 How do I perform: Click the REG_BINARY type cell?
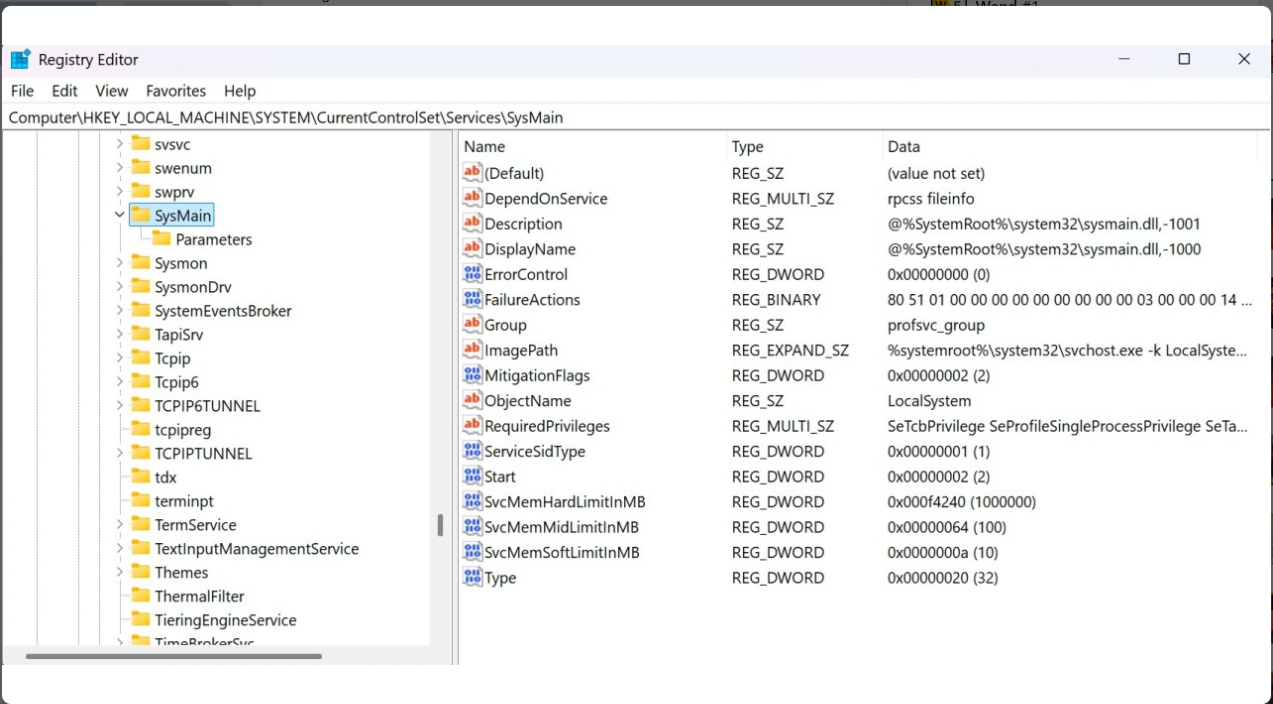point(776,299)
